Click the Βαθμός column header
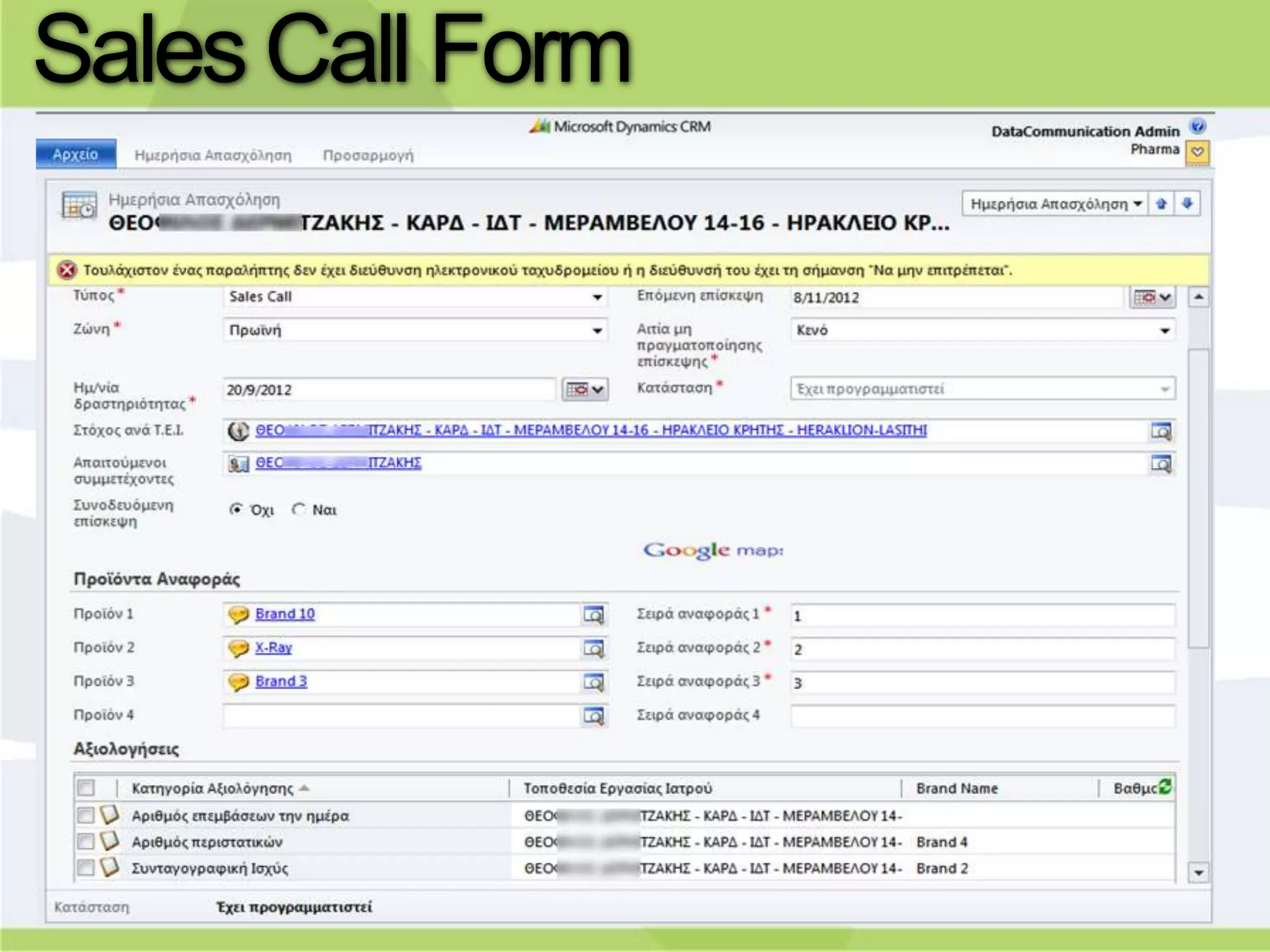Image resolution: width=1270 pixels, height=952 pixels. click(1135, 788)
